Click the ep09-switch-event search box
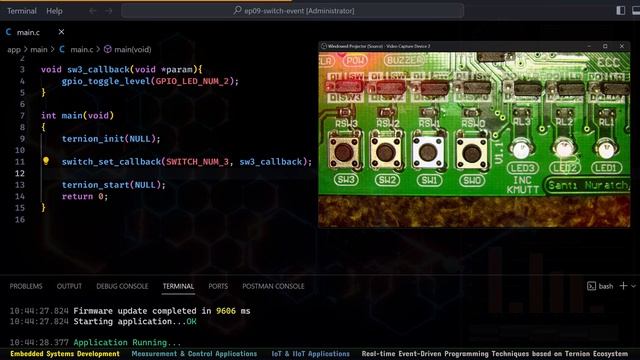 click(293, 11)
